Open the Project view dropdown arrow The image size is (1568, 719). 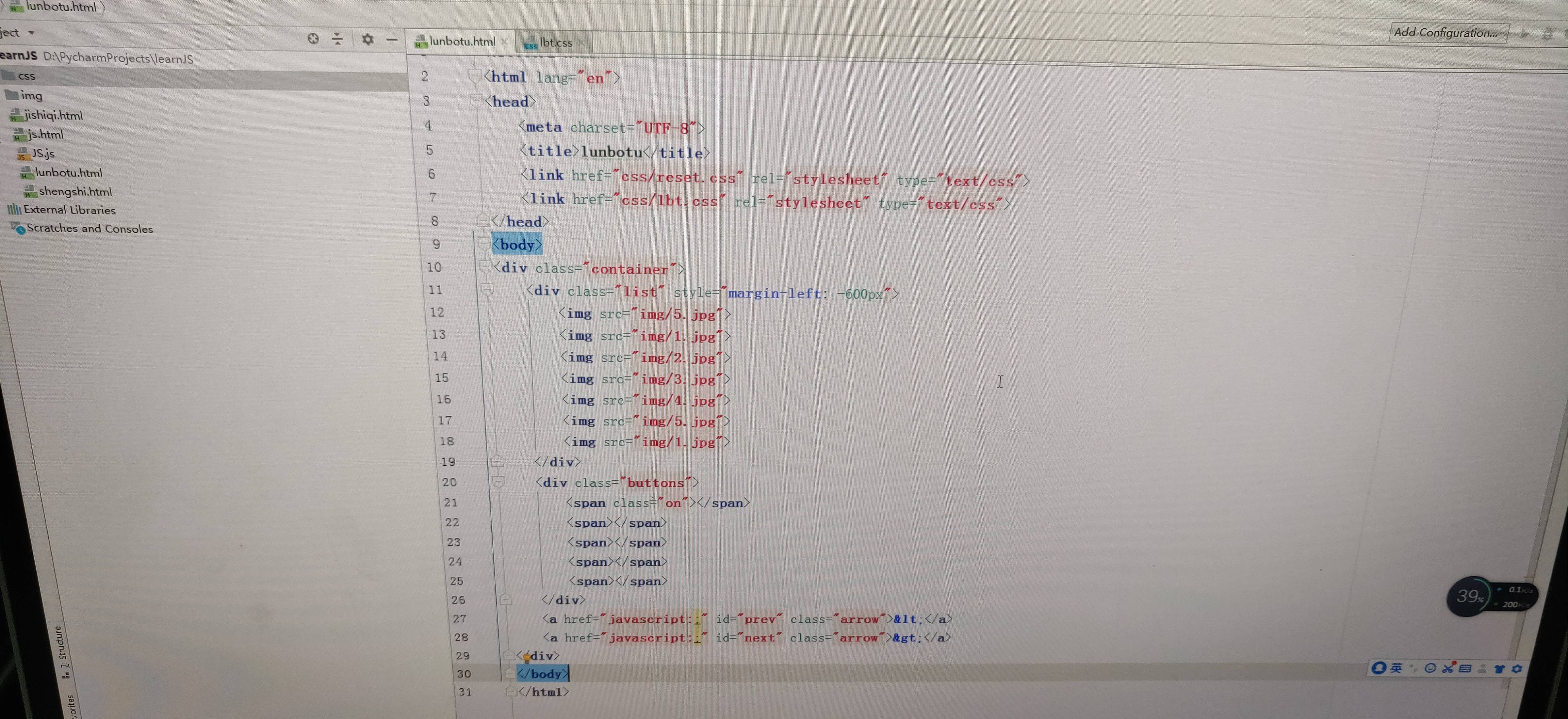point(32,33)
